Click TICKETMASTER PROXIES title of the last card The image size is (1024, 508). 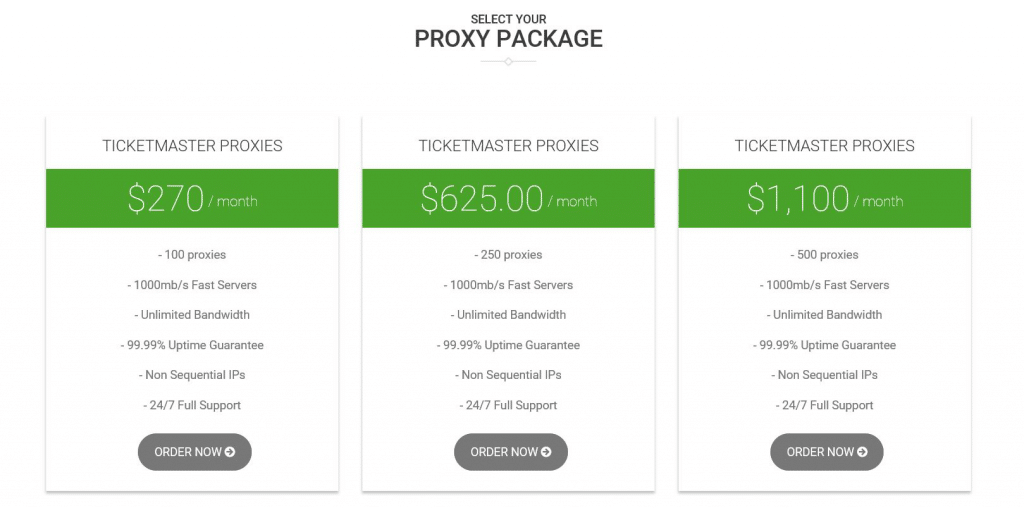(825, 146)
